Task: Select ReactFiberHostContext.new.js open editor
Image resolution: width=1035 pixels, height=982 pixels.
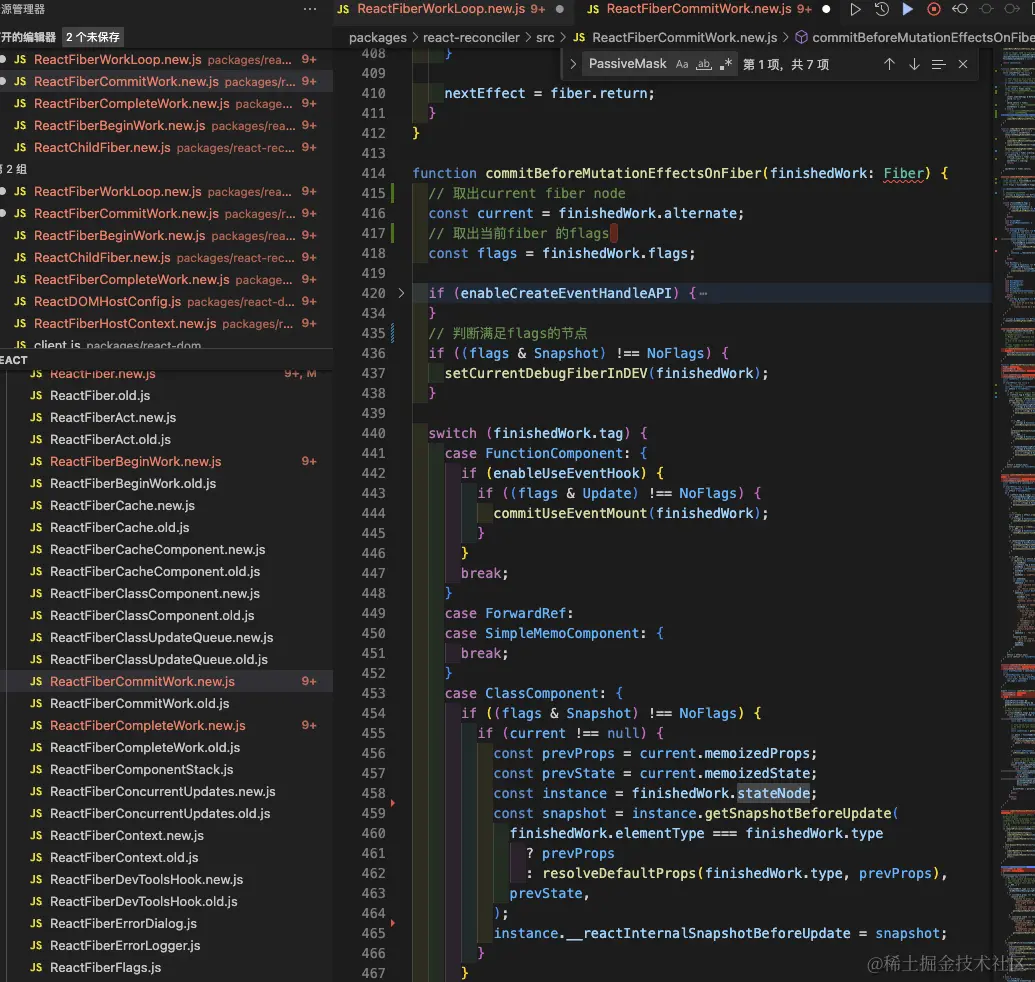Action: click(166, 323)
